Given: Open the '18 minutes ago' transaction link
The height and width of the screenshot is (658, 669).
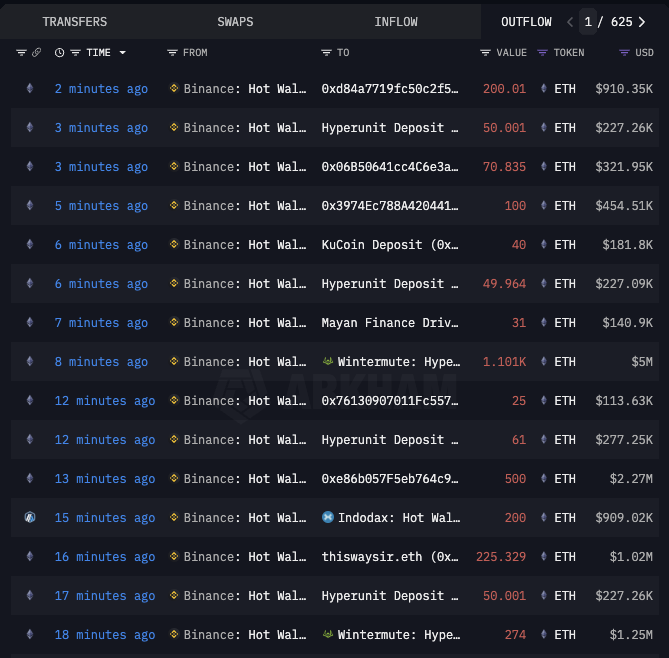Looking at the screenshot, I should point(105,635).
